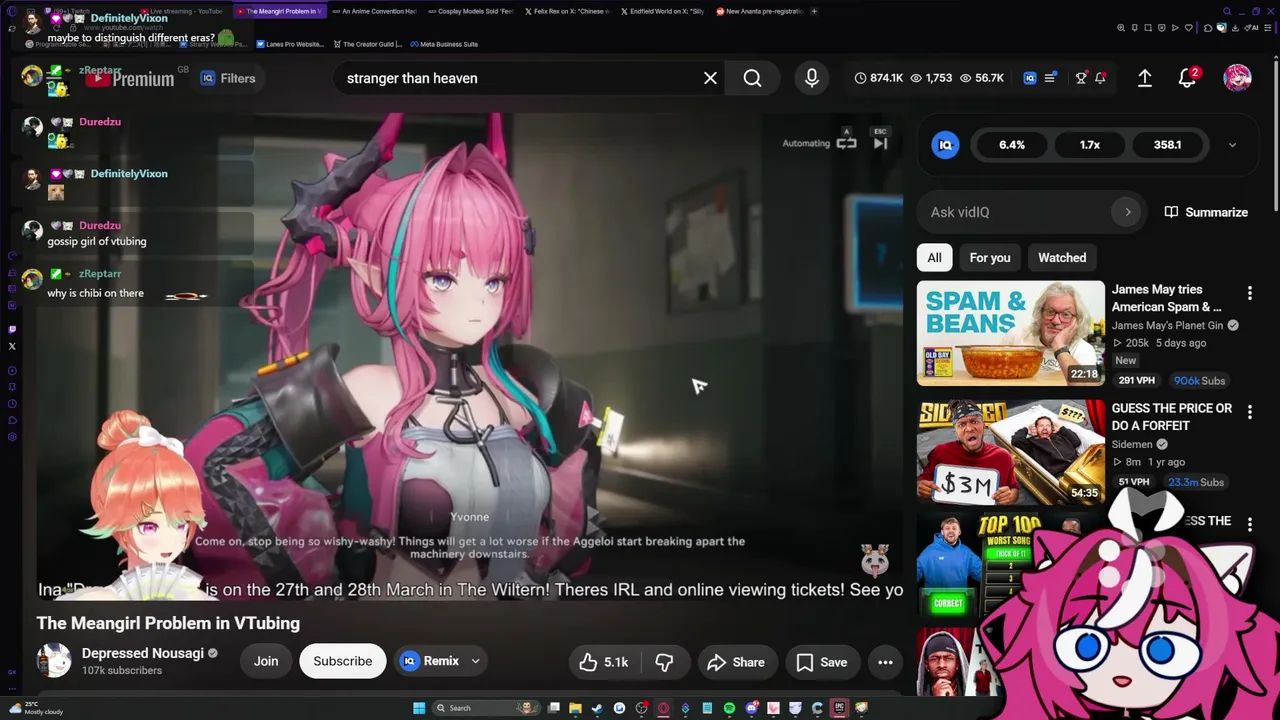This screenshot has height=720, width=1280.
Task: Open more options for James May video
Action: pos(1249,293)
